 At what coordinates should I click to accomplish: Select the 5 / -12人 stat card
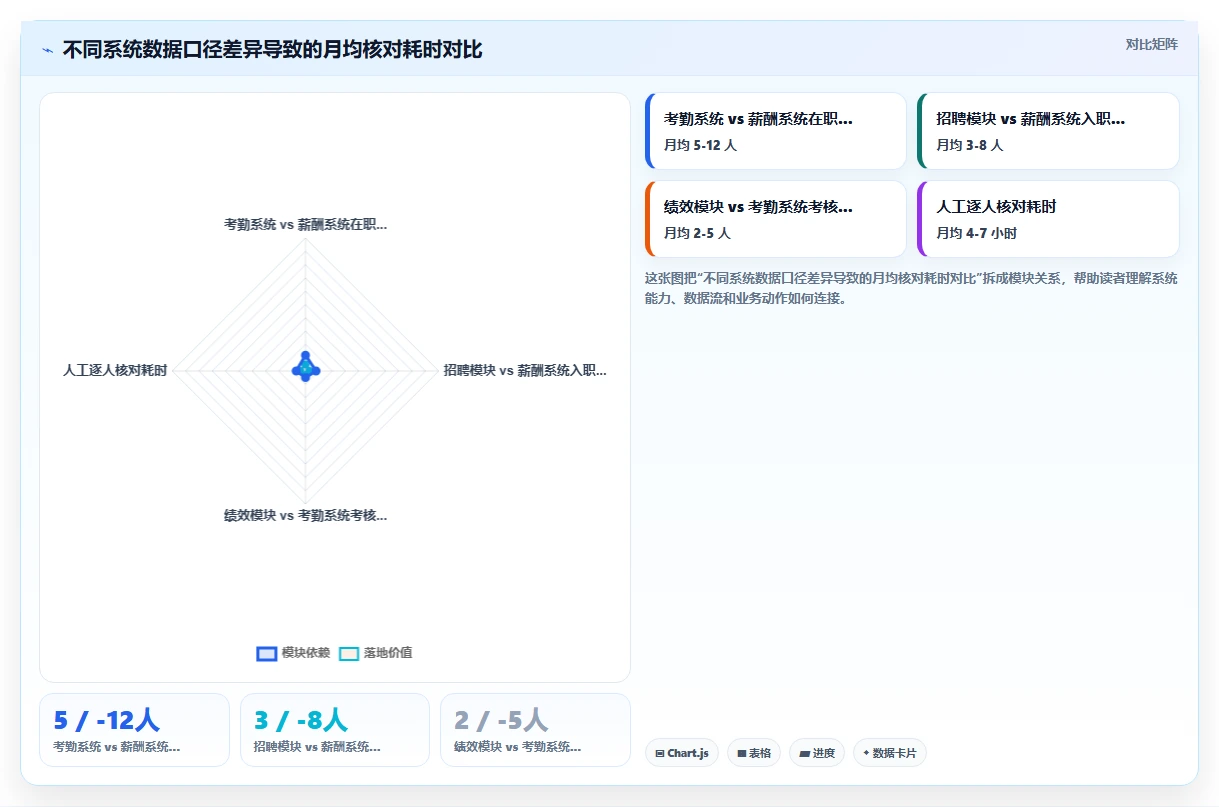(134, 730)
